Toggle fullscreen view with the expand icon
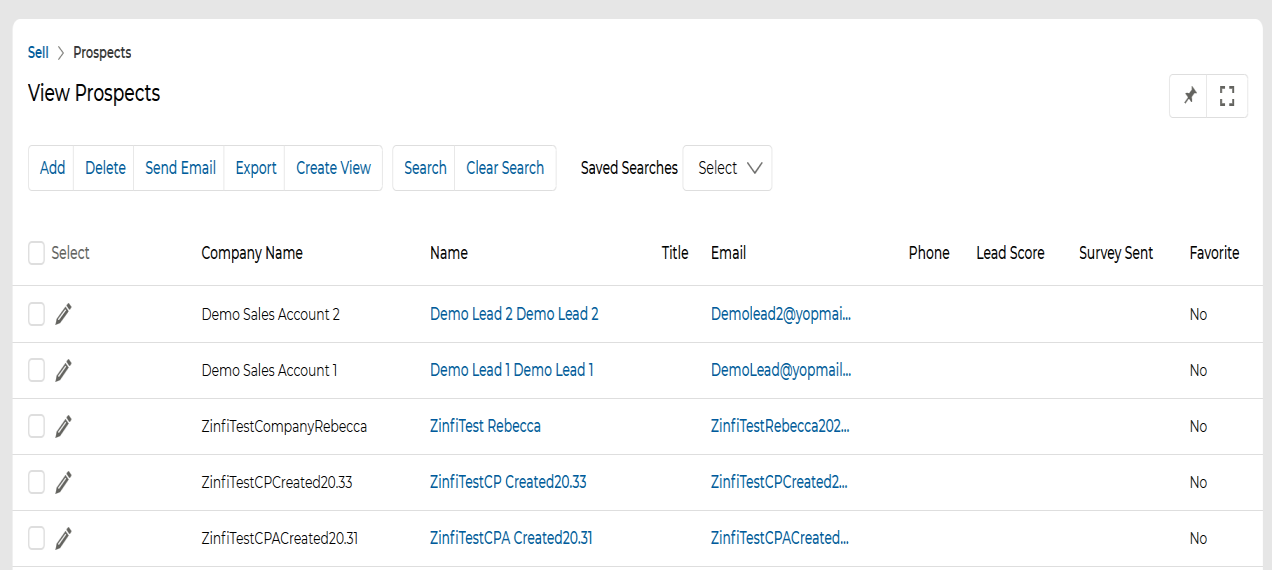The height and width of the screenshot is (570, 1272). point(1227,96)
